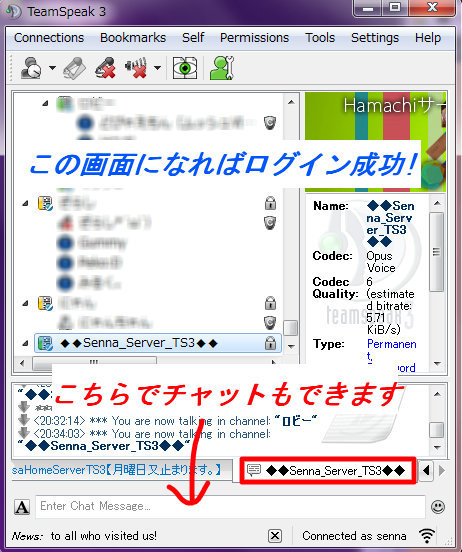Dismiss the news ticker with X button
This screenshot has width=462, height=552.
pos(275,536)
